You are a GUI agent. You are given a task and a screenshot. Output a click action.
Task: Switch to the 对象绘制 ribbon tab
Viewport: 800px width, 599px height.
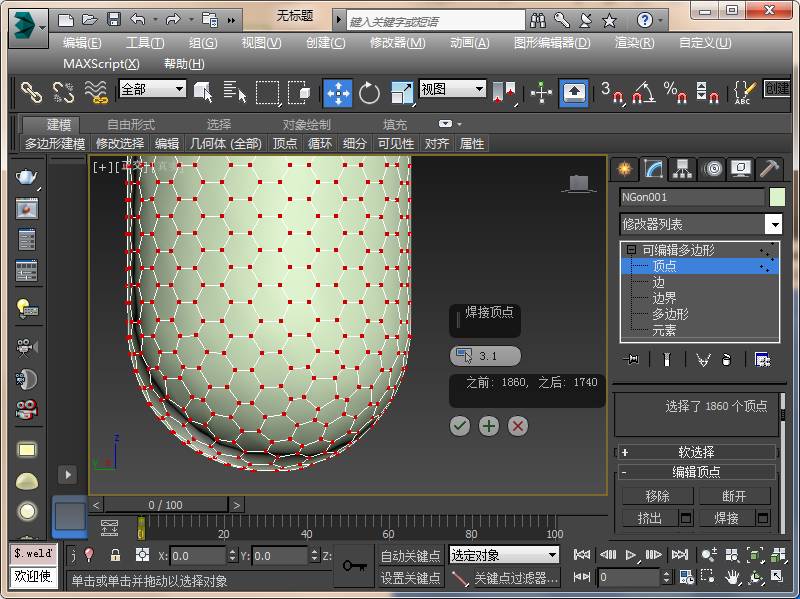click(307, 124)
